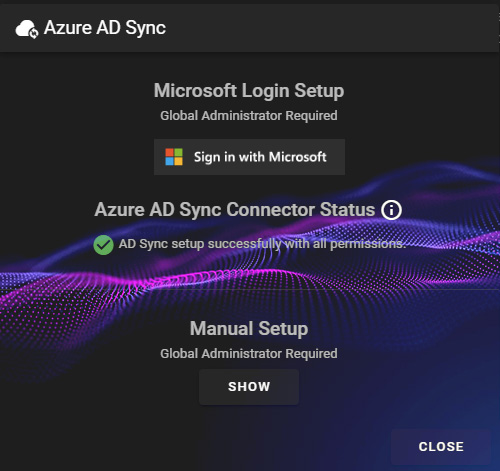Click the word 'permissions' in status text
Viewport: 500px width, 471px height.
367,244
